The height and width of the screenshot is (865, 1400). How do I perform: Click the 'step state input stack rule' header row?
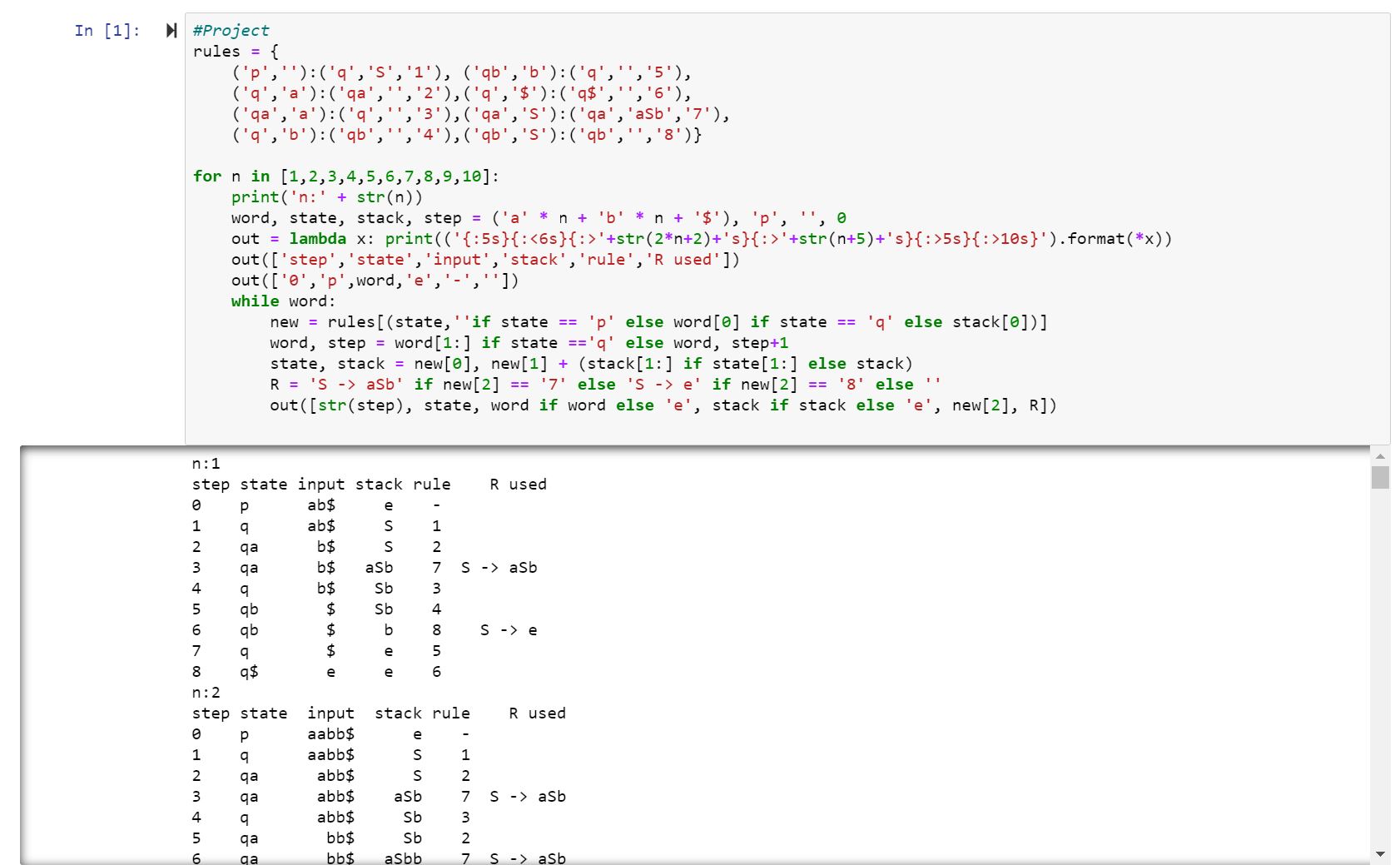(x=320, y=484)
